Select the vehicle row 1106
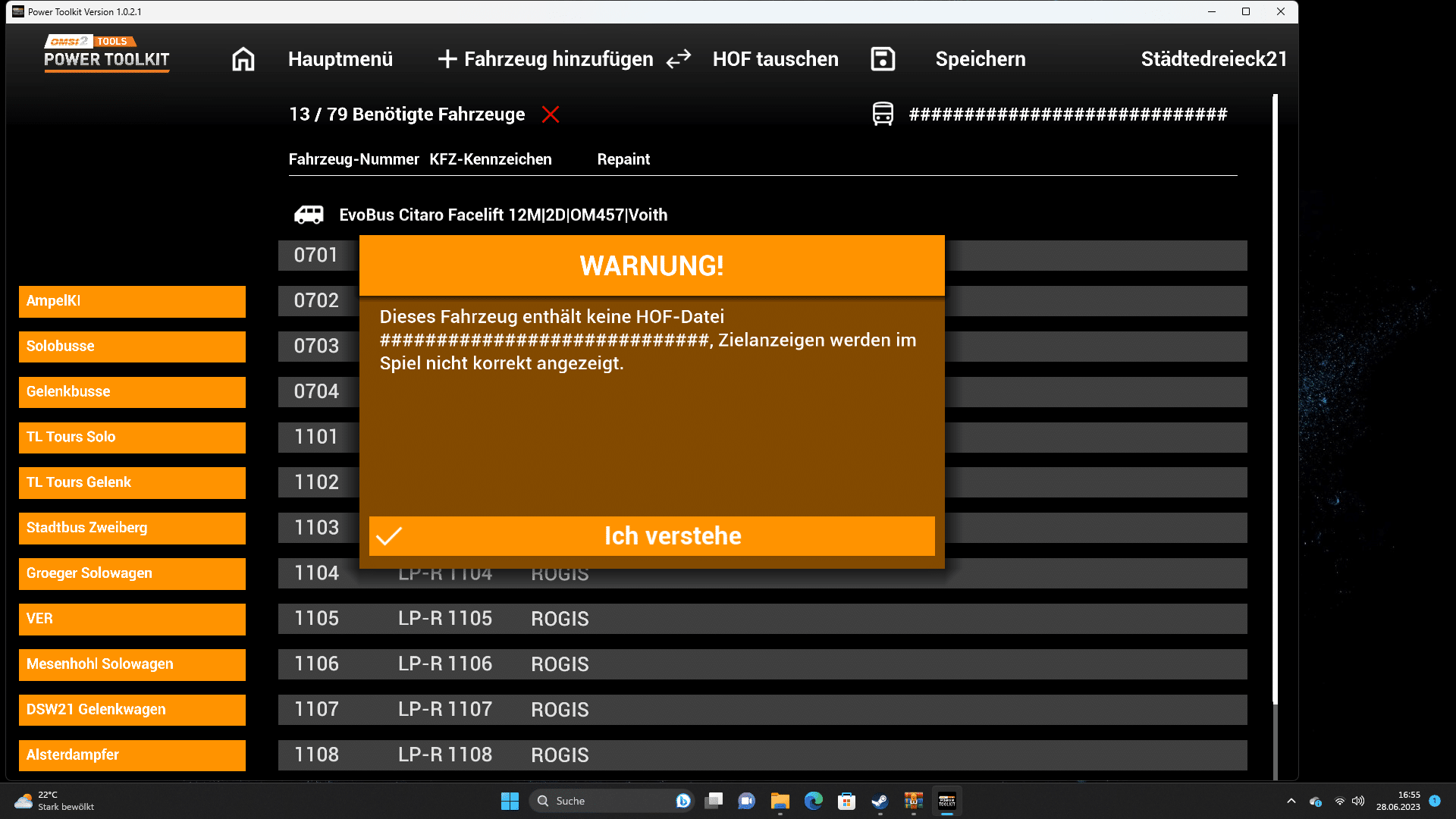 (761, 664)
